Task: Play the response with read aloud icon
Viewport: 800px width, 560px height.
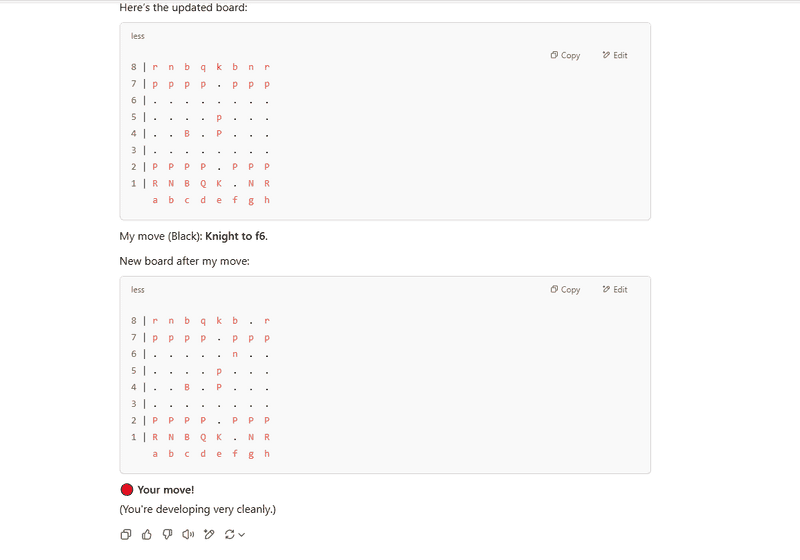Action: [x=188, y=534]
